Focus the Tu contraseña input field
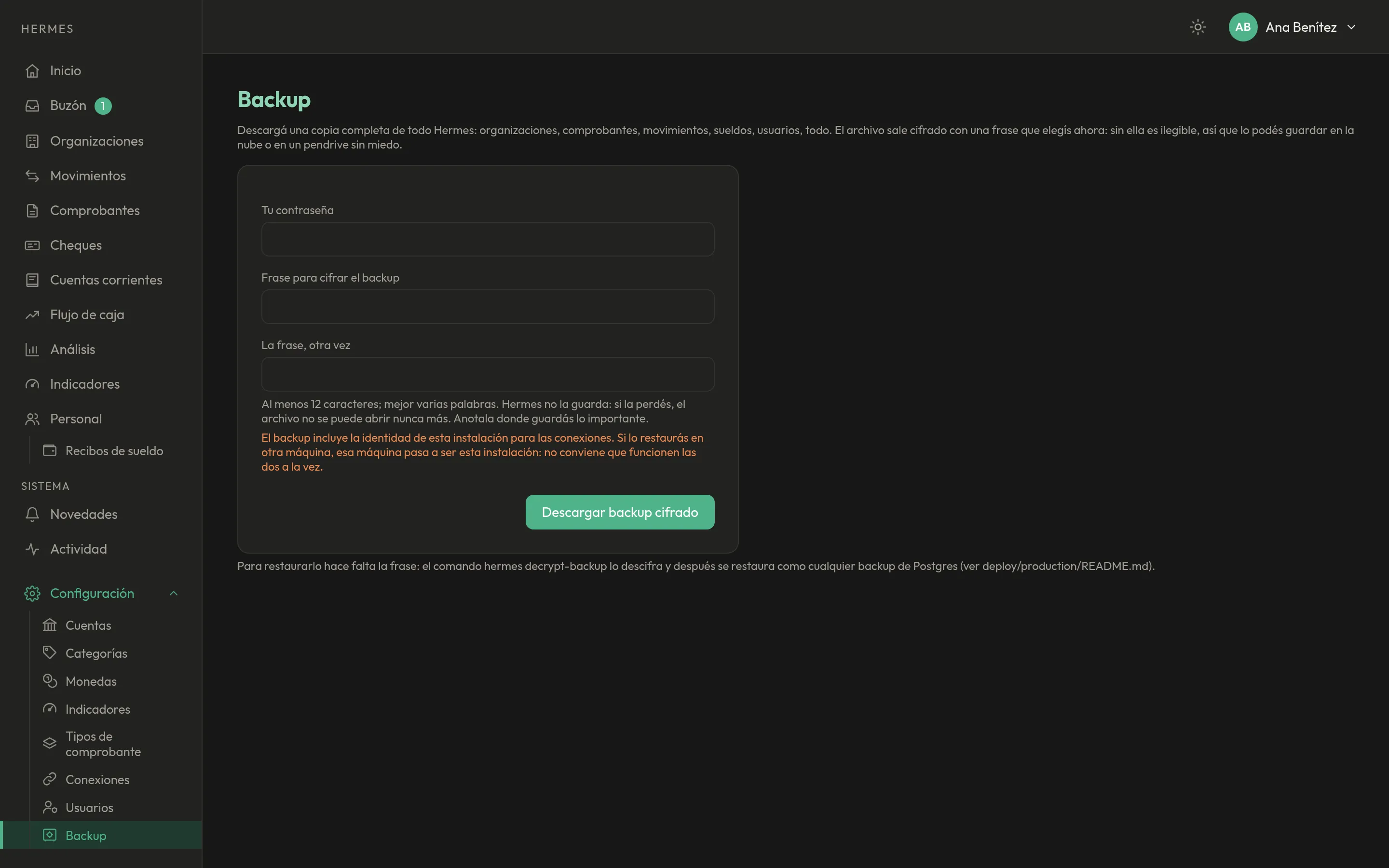 (488, 239)
